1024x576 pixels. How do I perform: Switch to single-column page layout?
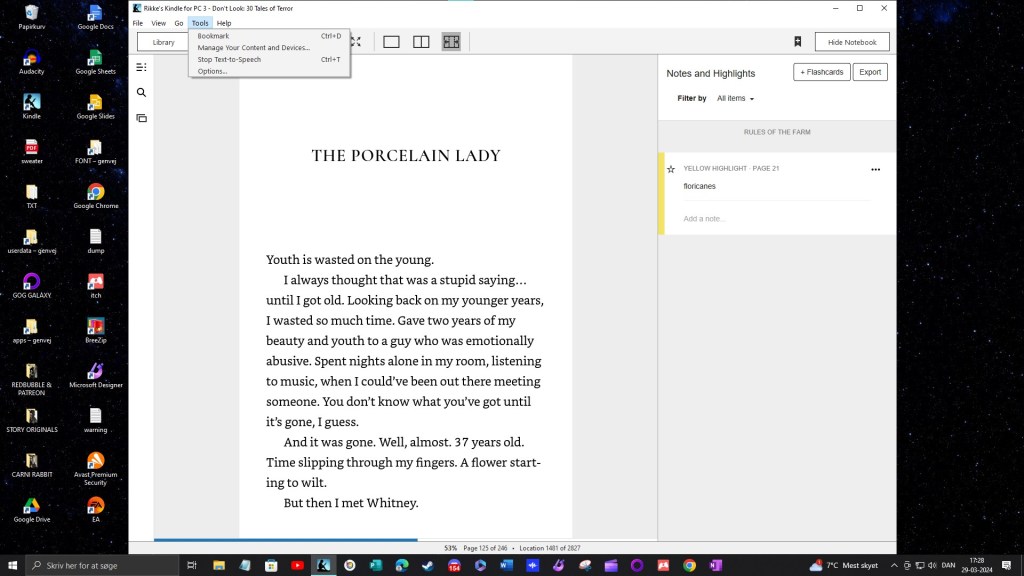[x=391, y=42]
